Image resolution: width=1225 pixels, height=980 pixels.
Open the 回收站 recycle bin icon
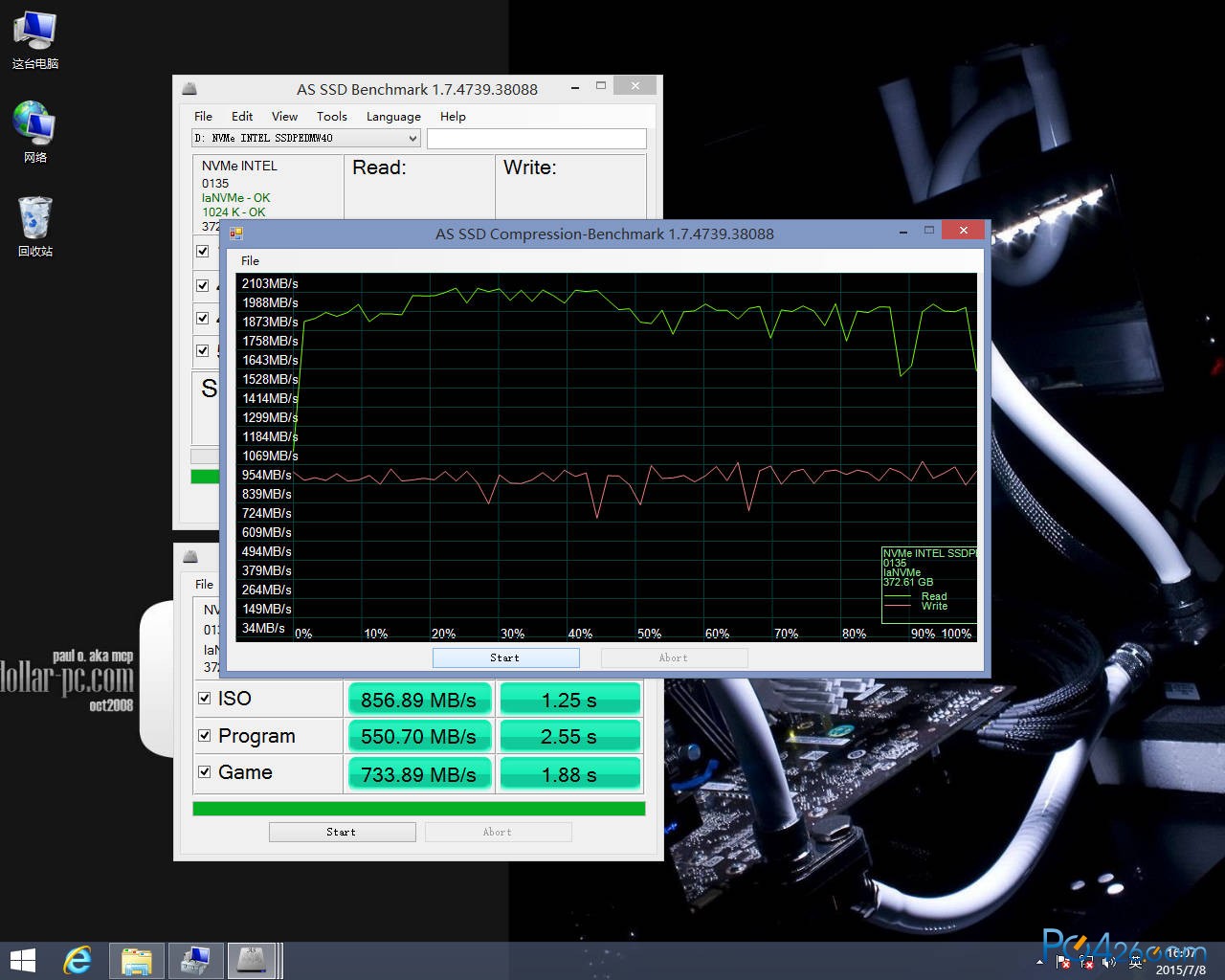[35, 226]
